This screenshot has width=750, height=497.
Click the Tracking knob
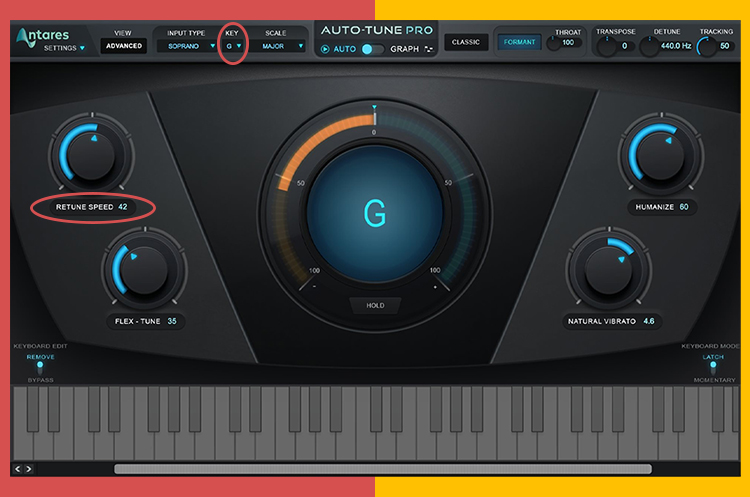pyautogui.click(x=706, y=46)
